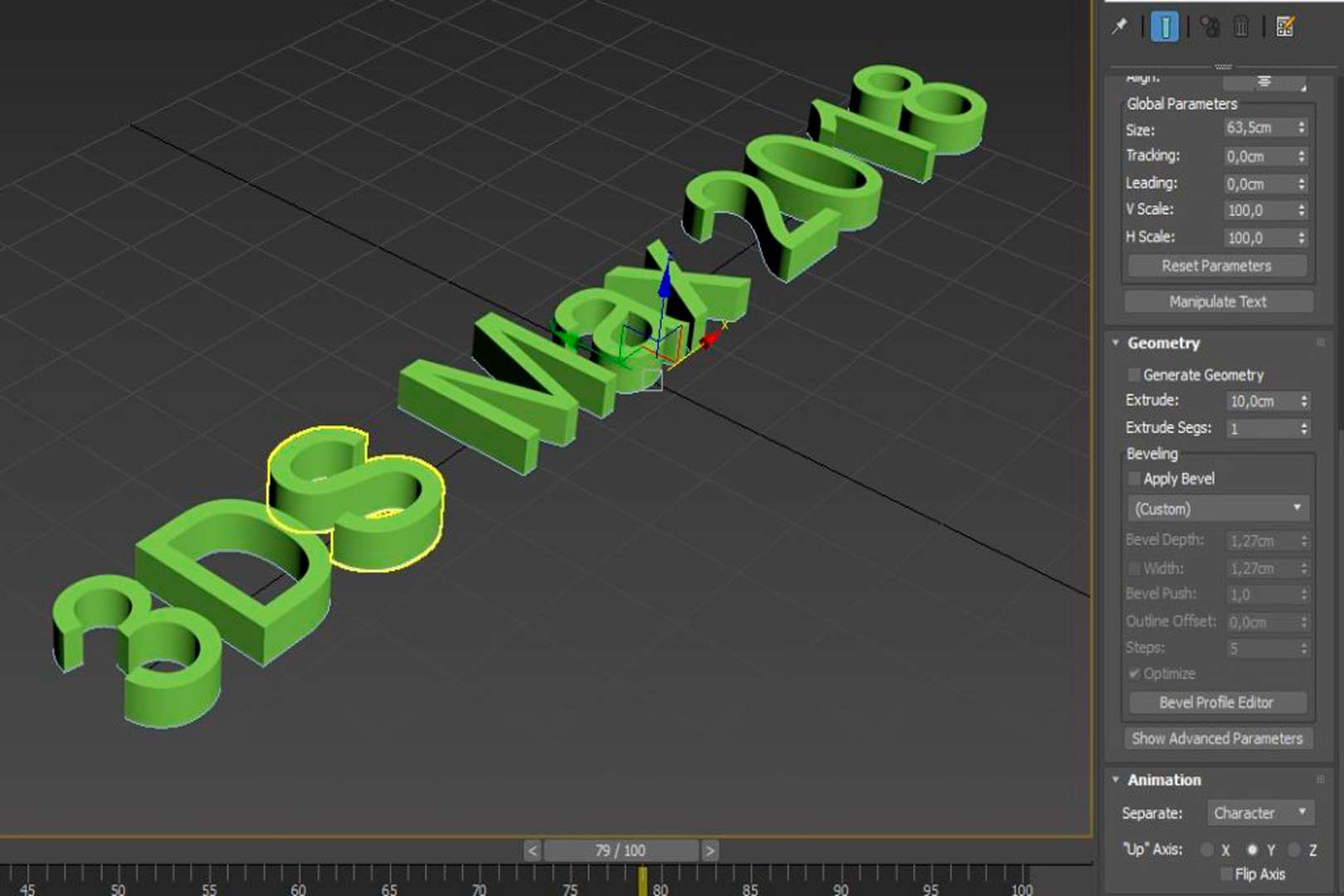The width and height of the screenshot is (1344, 896).
Task: Click the Extrude value field
Action: coord(1261,402)
